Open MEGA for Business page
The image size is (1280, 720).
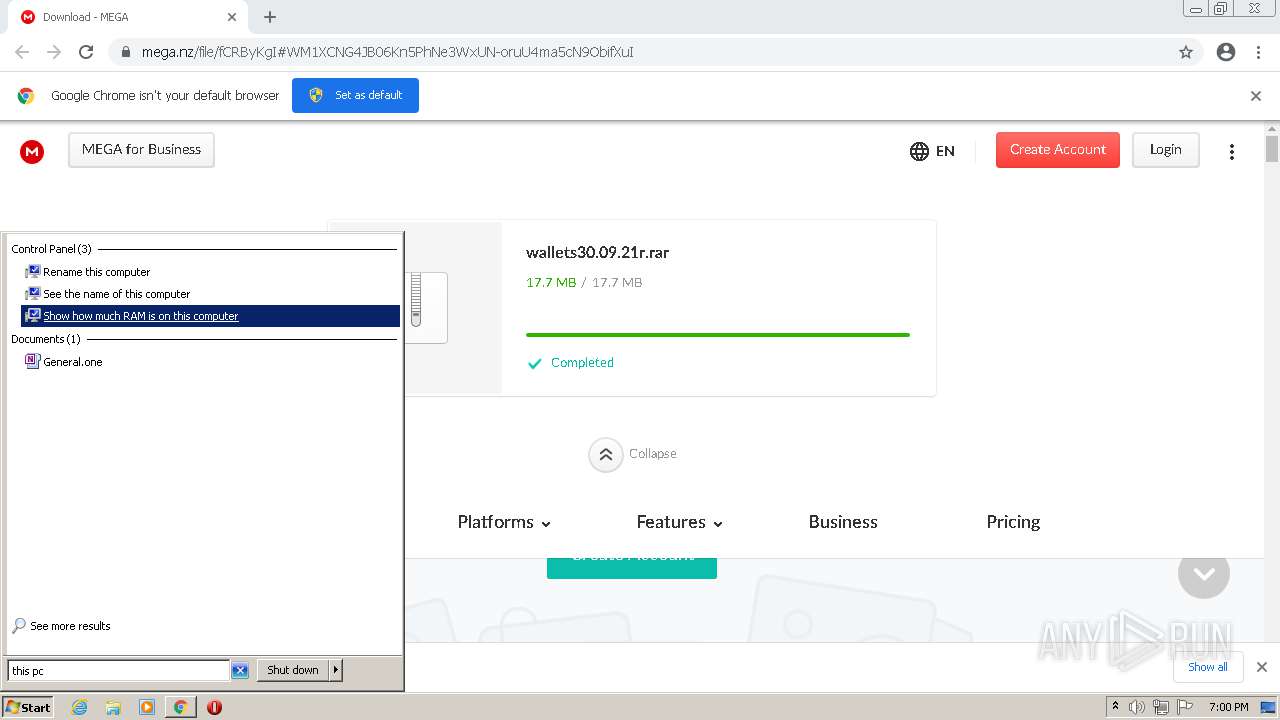pos(141,150)
